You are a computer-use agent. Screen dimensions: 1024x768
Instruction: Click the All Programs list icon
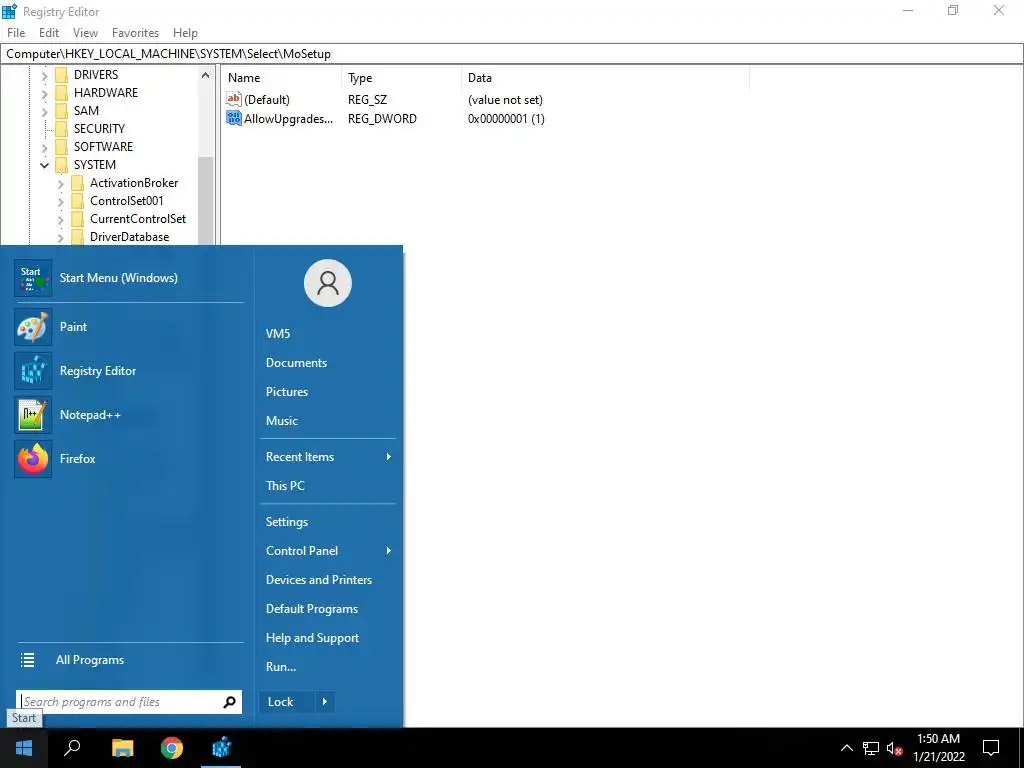[27, 660]
